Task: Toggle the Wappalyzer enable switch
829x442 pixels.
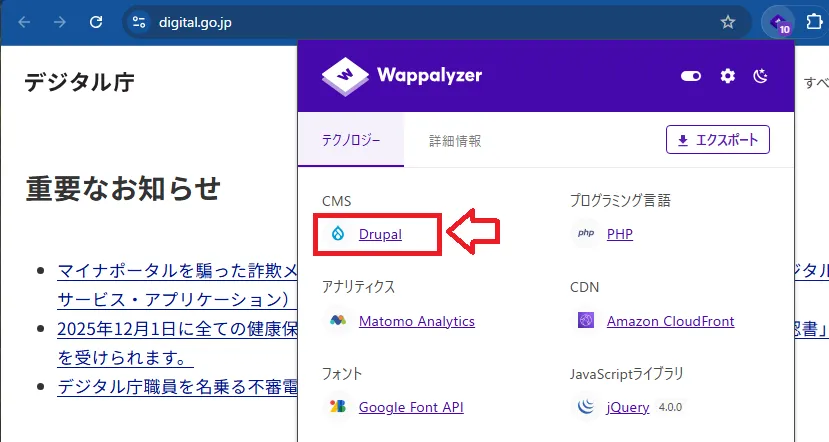Action: click(690, 76)
